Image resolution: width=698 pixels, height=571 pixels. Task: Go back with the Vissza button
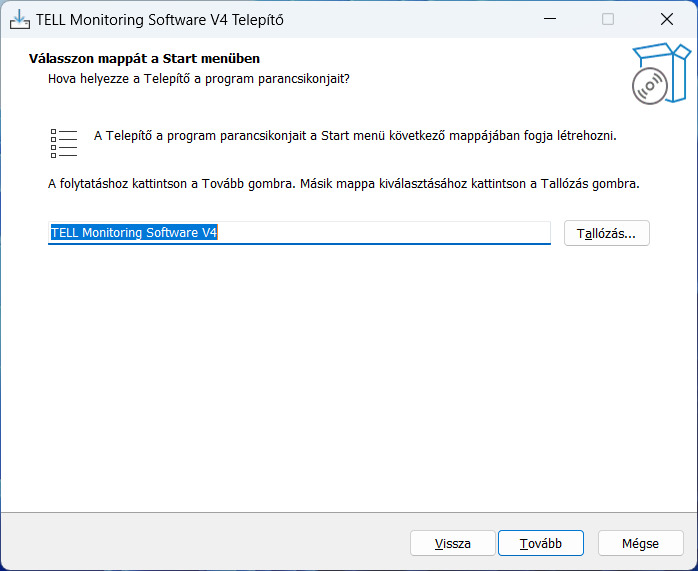coord(452,543)
